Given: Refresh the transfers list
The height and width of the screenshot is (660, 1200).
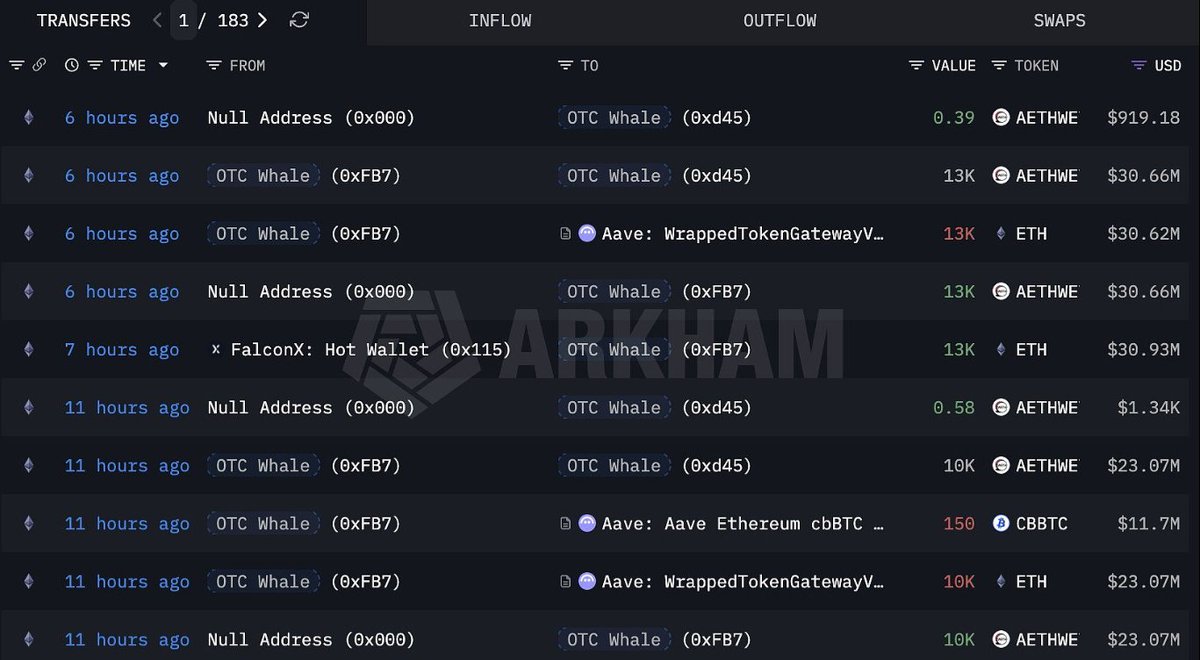Looking at the screenshot, I should pos(299,20).
